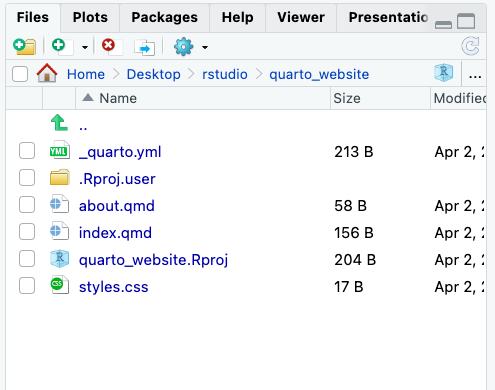Screen dimensions: 495x390
Task: Open the gear More options icon
Action: pos(183,47)
